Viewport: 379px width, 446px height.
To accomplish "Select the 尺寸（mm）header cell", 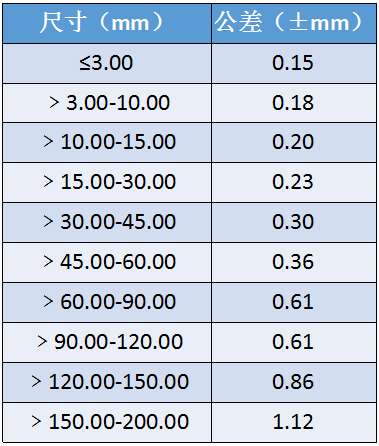I will [x=107, y=23].
